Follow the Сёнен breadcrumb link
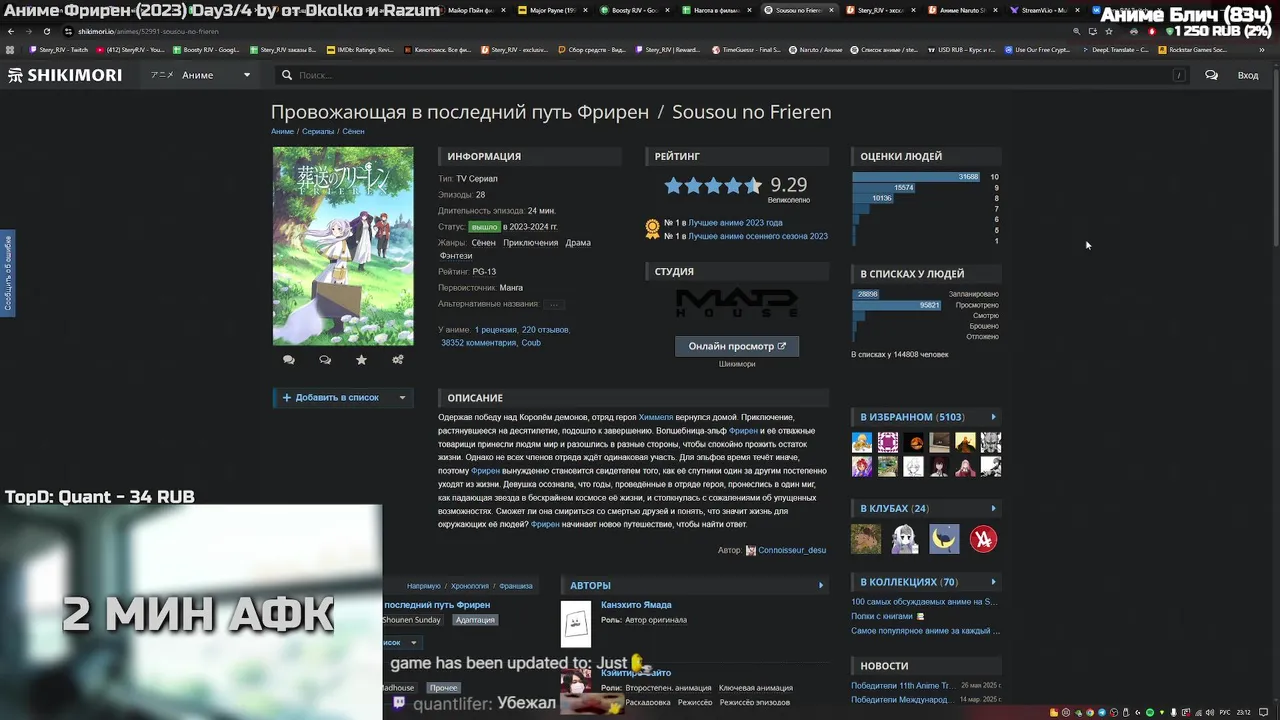Screen dimensions: 1280x720 click(353, 131)
